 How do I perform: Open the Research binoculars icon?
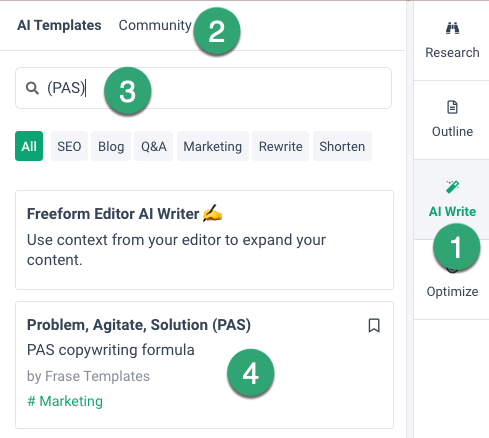452,28
